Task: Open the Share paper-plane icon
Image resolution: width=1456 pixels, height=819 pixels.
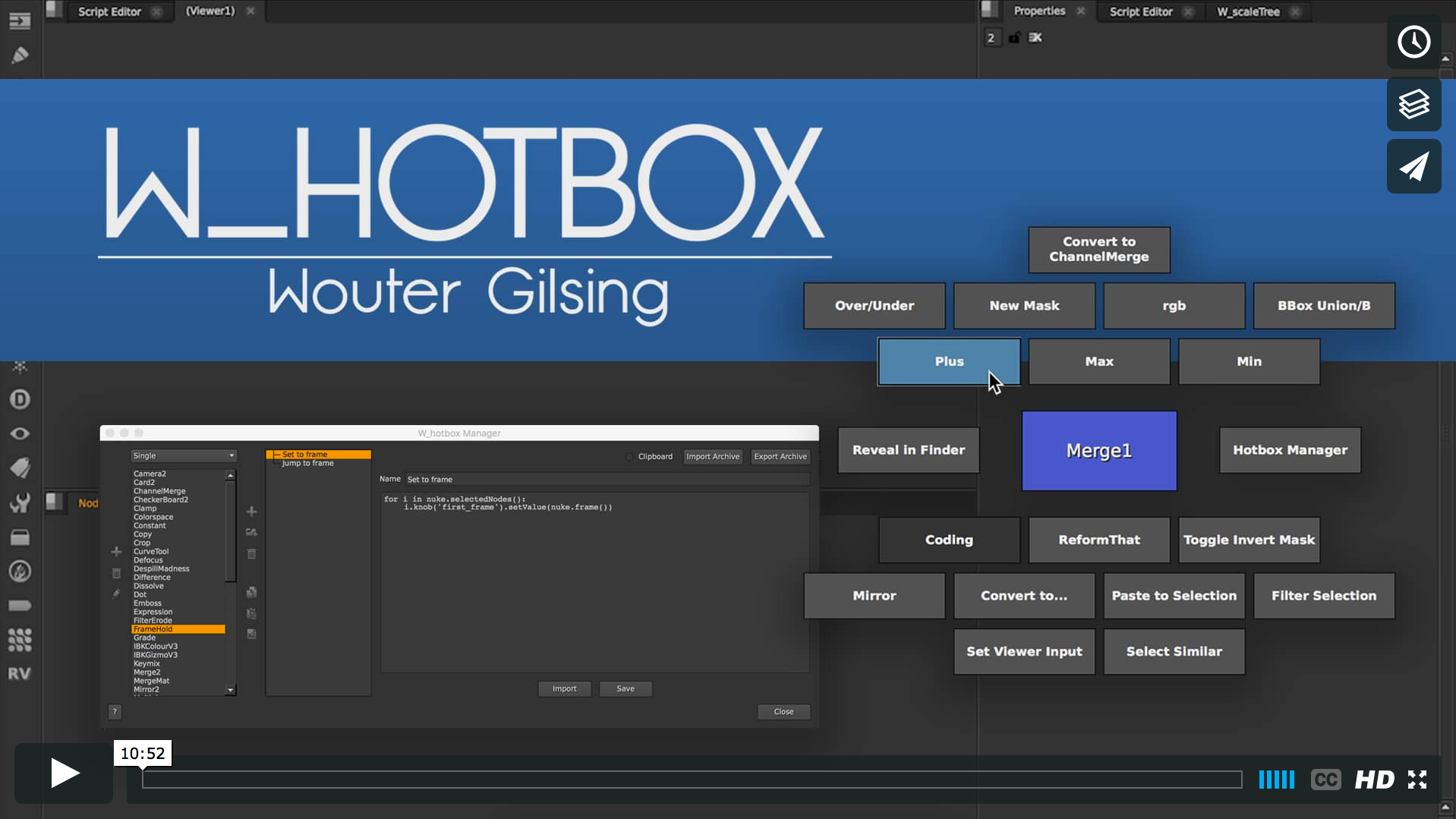Action: click(x=1413, y=166)
